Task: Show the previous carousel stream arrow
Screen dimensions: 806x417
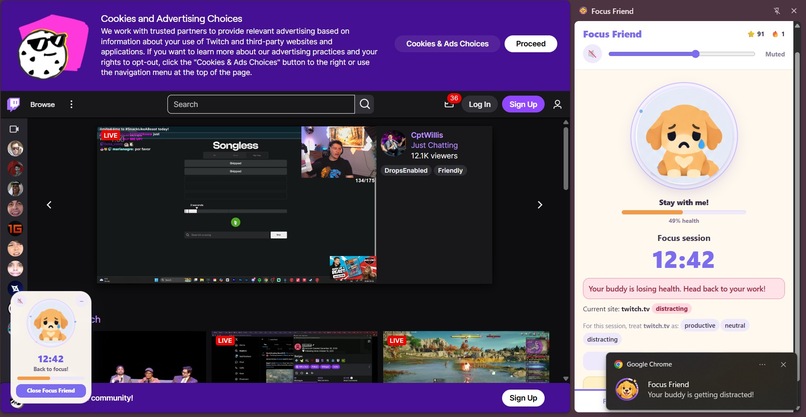Action: 49,205
